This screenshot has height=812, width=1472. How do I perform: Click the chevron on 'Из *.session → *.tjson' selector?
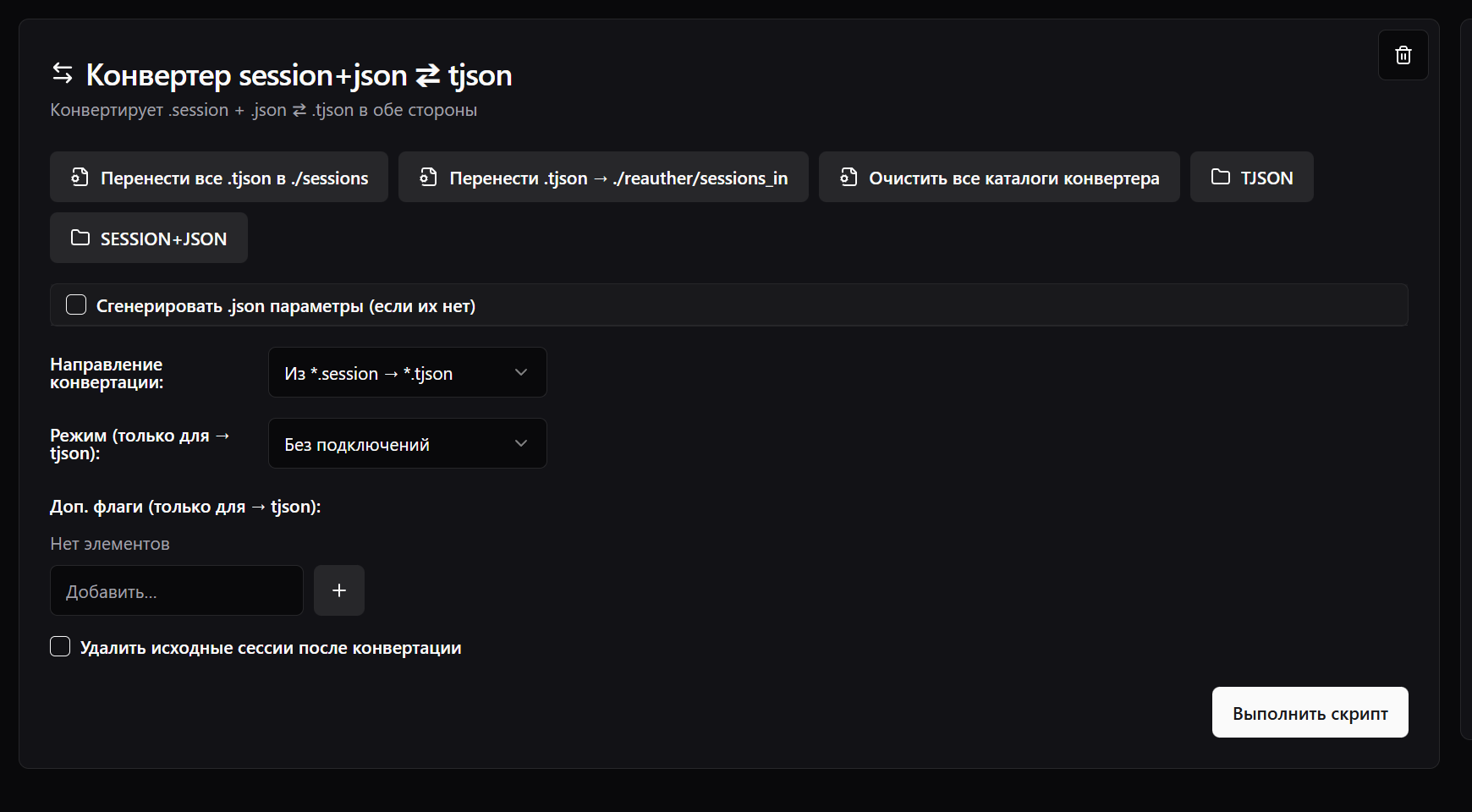click(x=521, y=373)
